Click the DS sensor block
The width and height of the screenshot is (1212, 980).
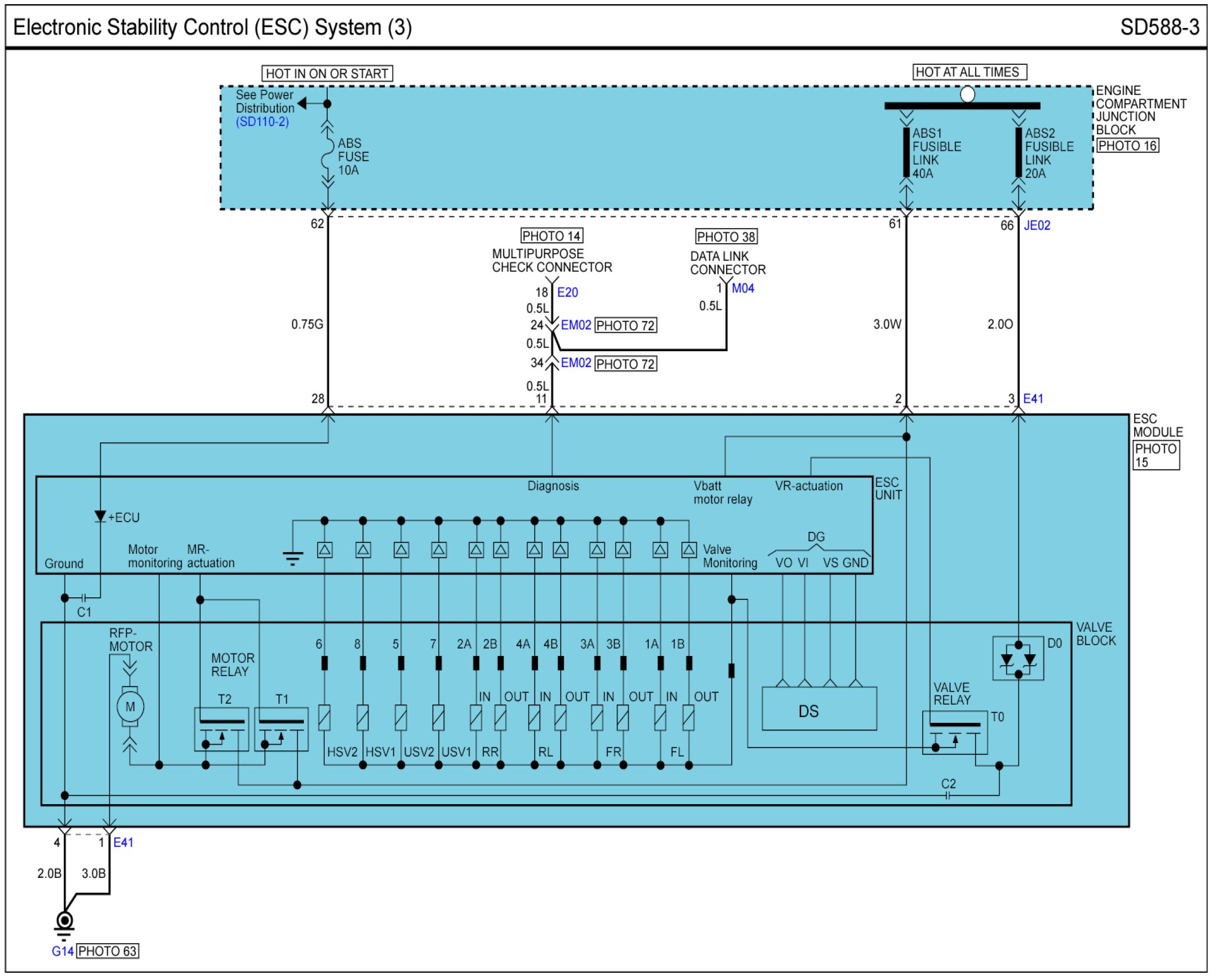(x=818, y=709)
